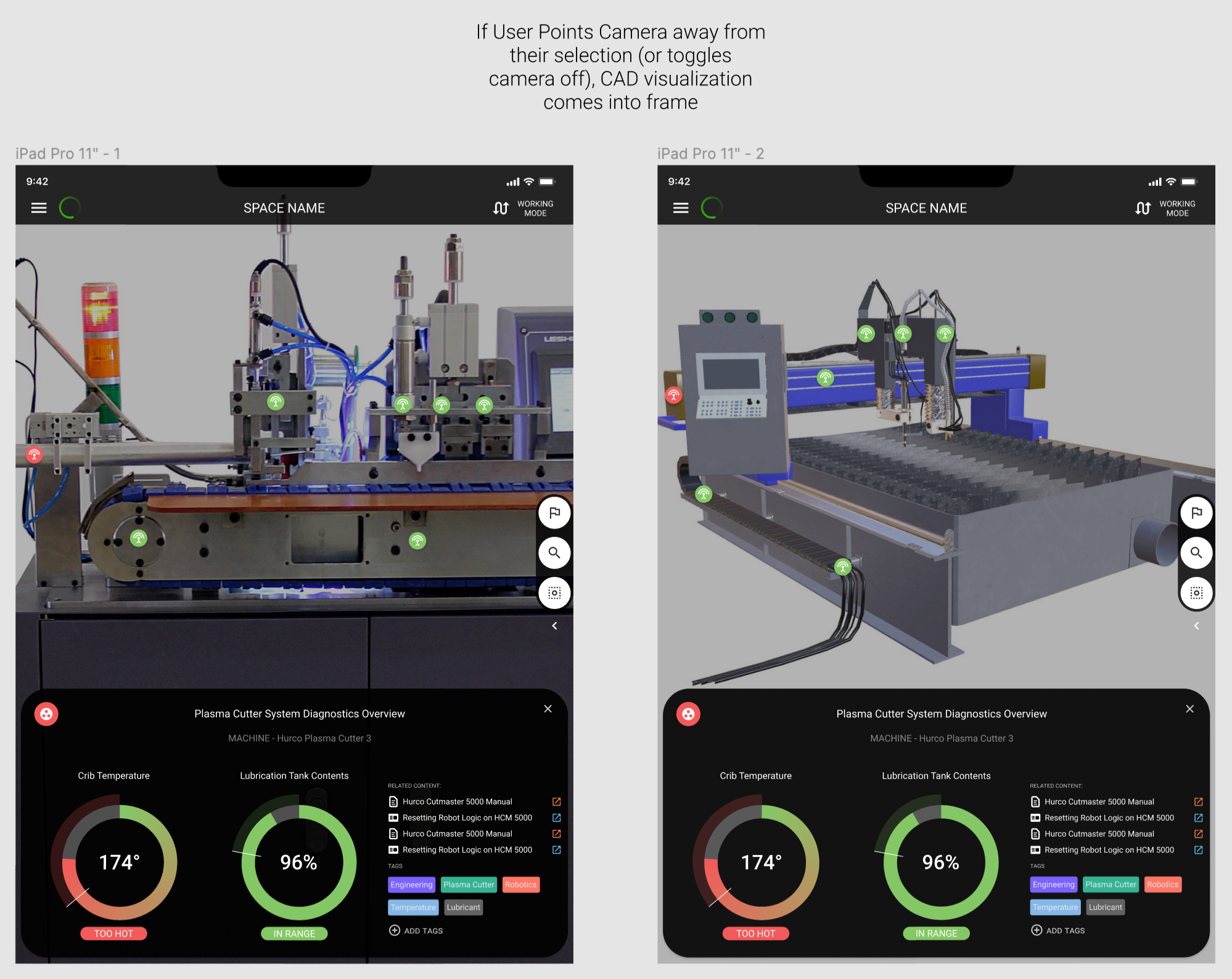Close diagnostics panel in iPad frame 2
The width and height of the screenshot is (1232, 979).
(1189, 709)
